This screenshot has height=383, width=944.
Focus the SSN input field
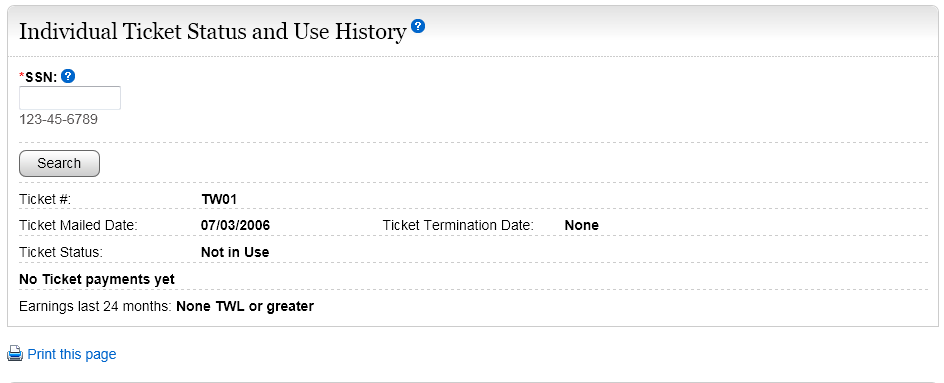pos(70,98)
